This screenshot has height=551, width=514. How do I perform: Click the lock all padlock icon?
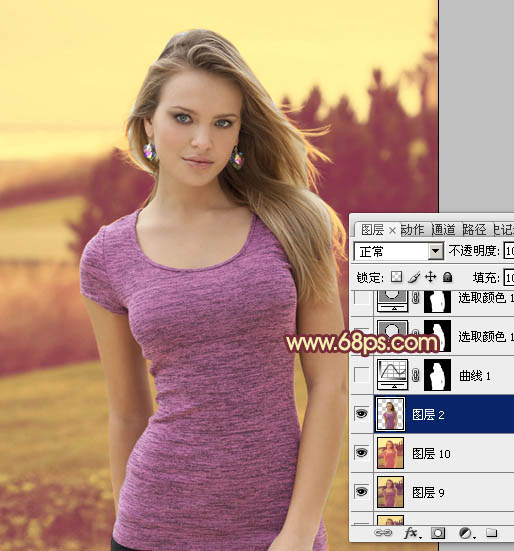pyautogui.click(x=447, y=277)
